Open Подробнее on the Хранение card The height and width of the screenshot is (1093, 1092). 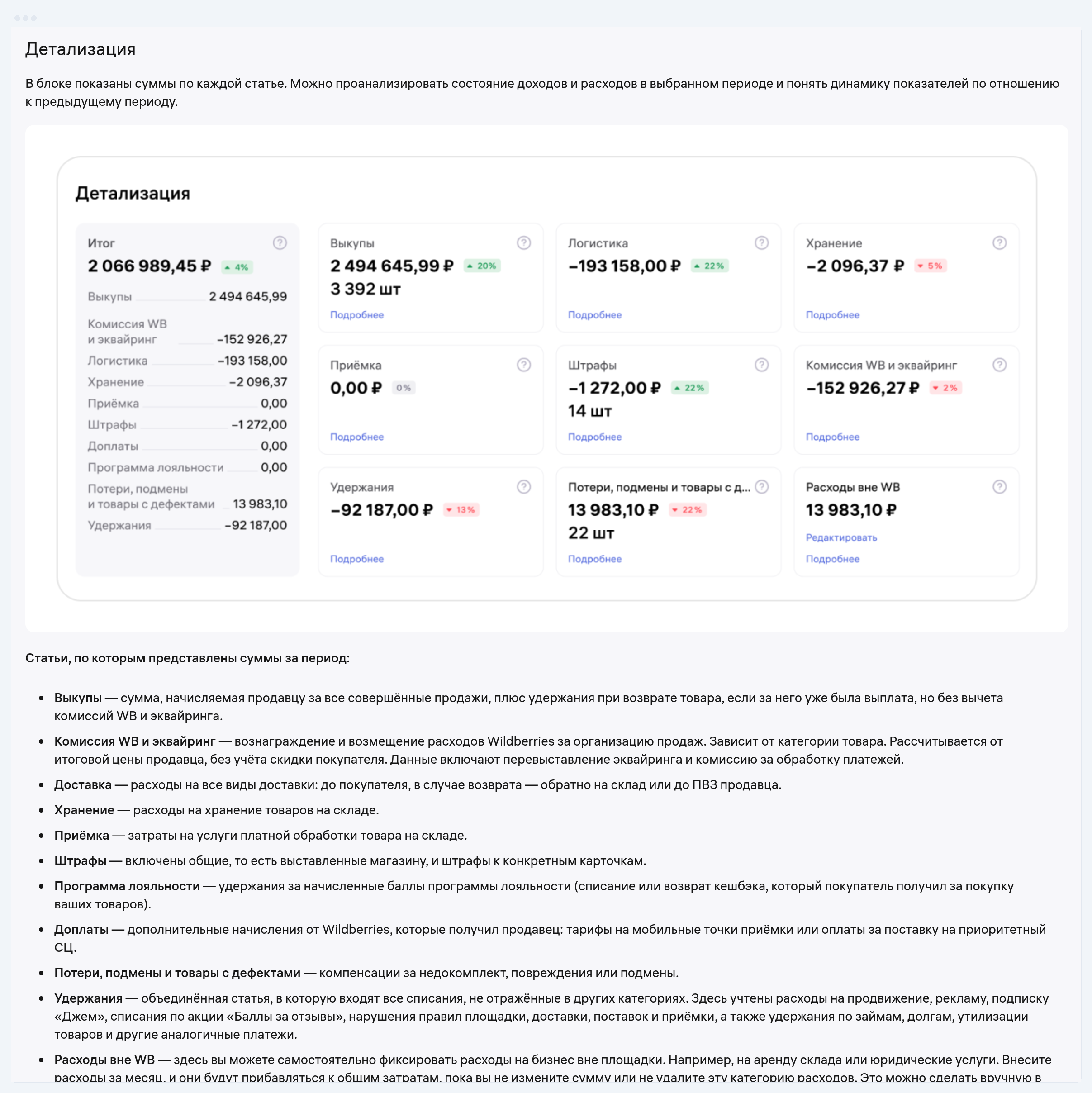(x=833, y=314)
